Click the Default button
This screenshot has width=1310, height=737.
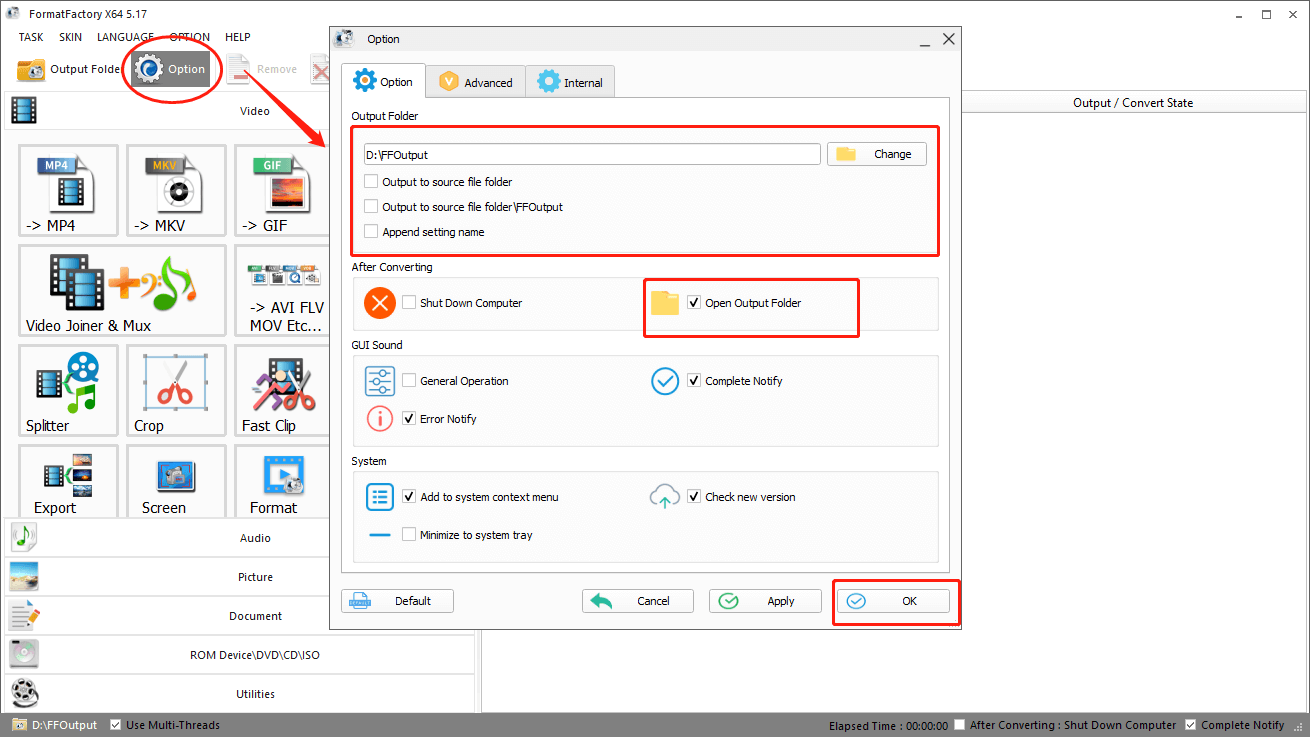[x=398, y=601]
